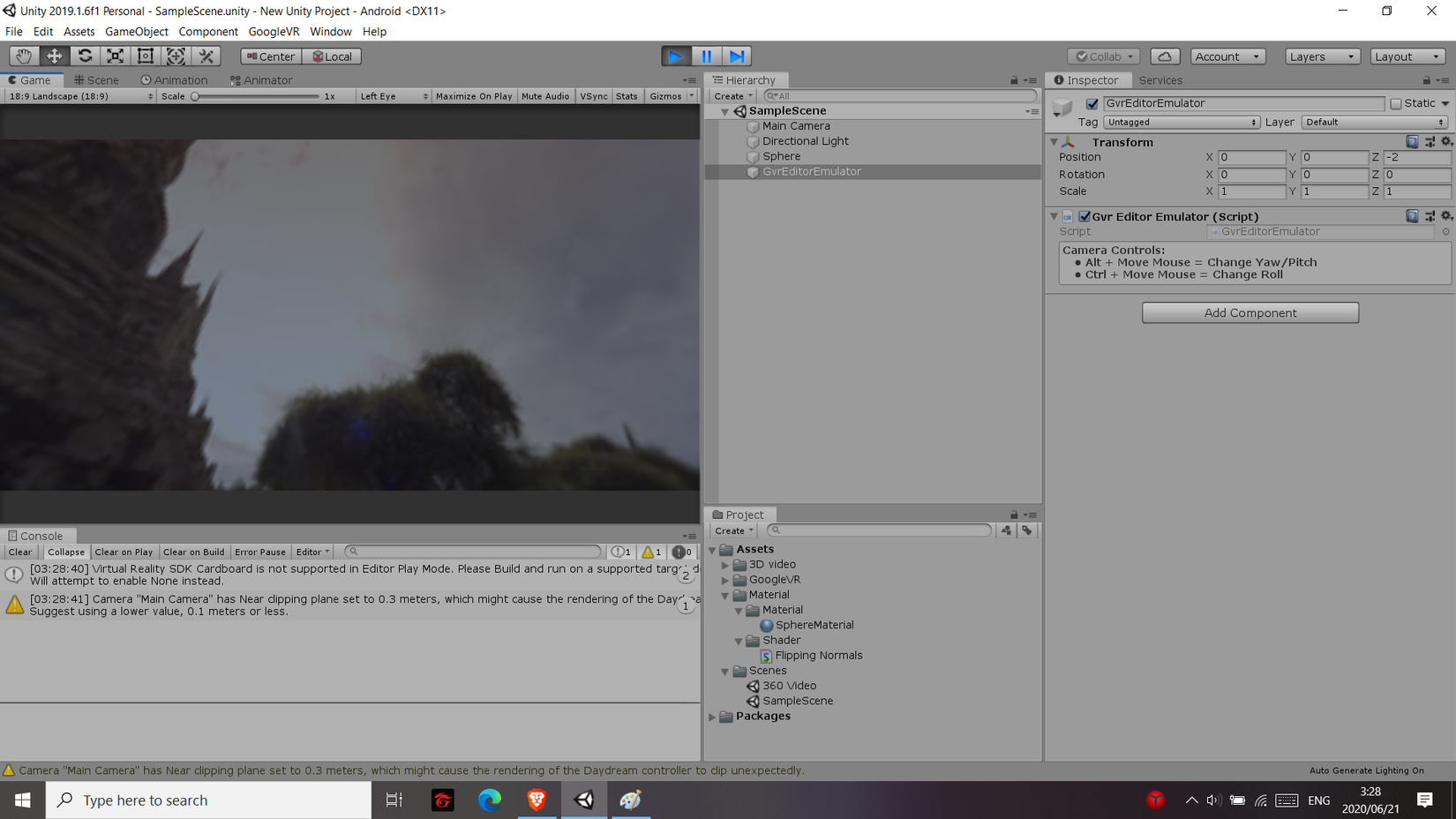Switch to the Animator tab
Viewport: 1456px width, 819px height.
click(261, 80)
